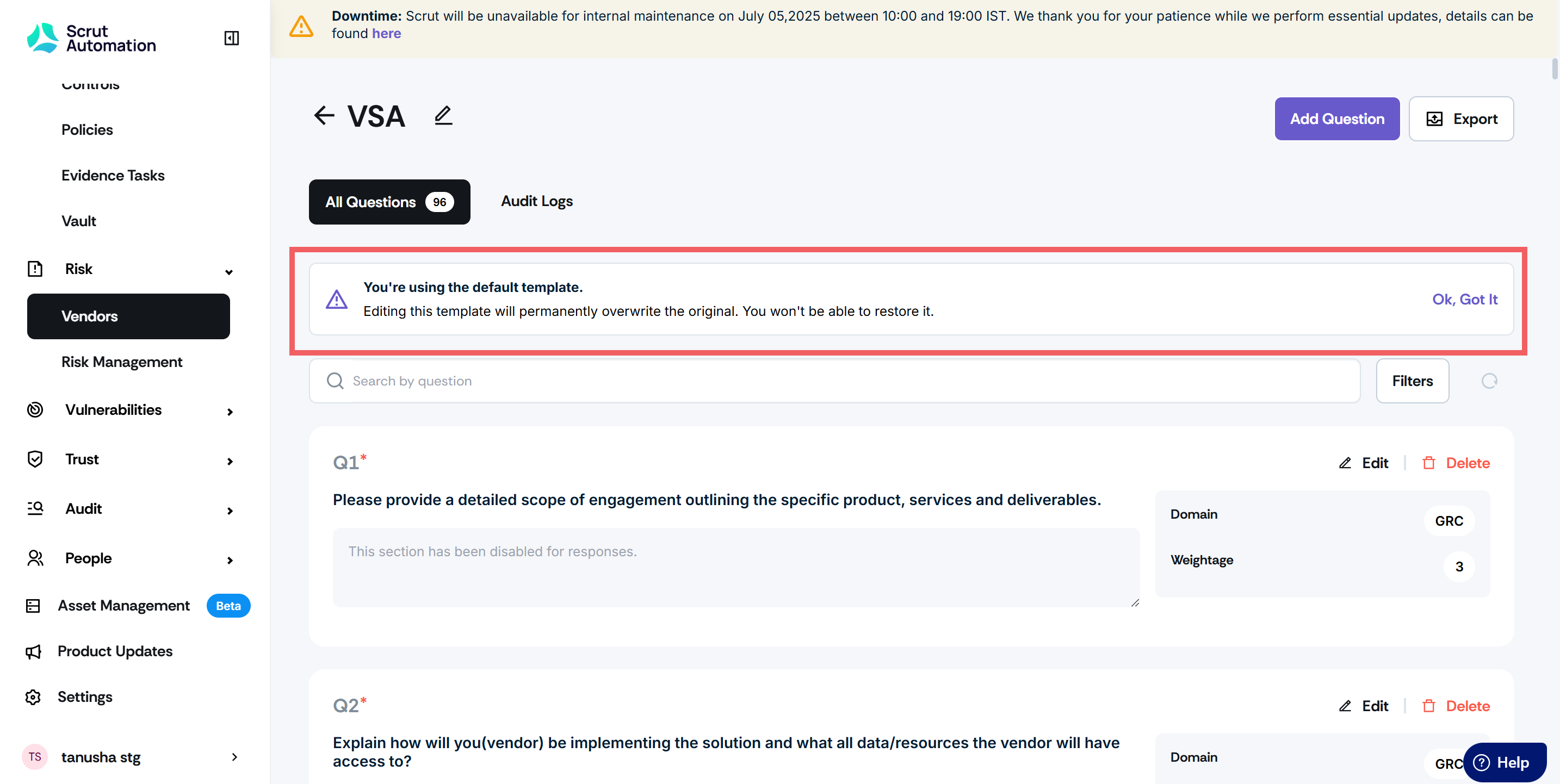Open the Filters button
Viewport: 1560px width, 784px height.
tap(1412, 381)
